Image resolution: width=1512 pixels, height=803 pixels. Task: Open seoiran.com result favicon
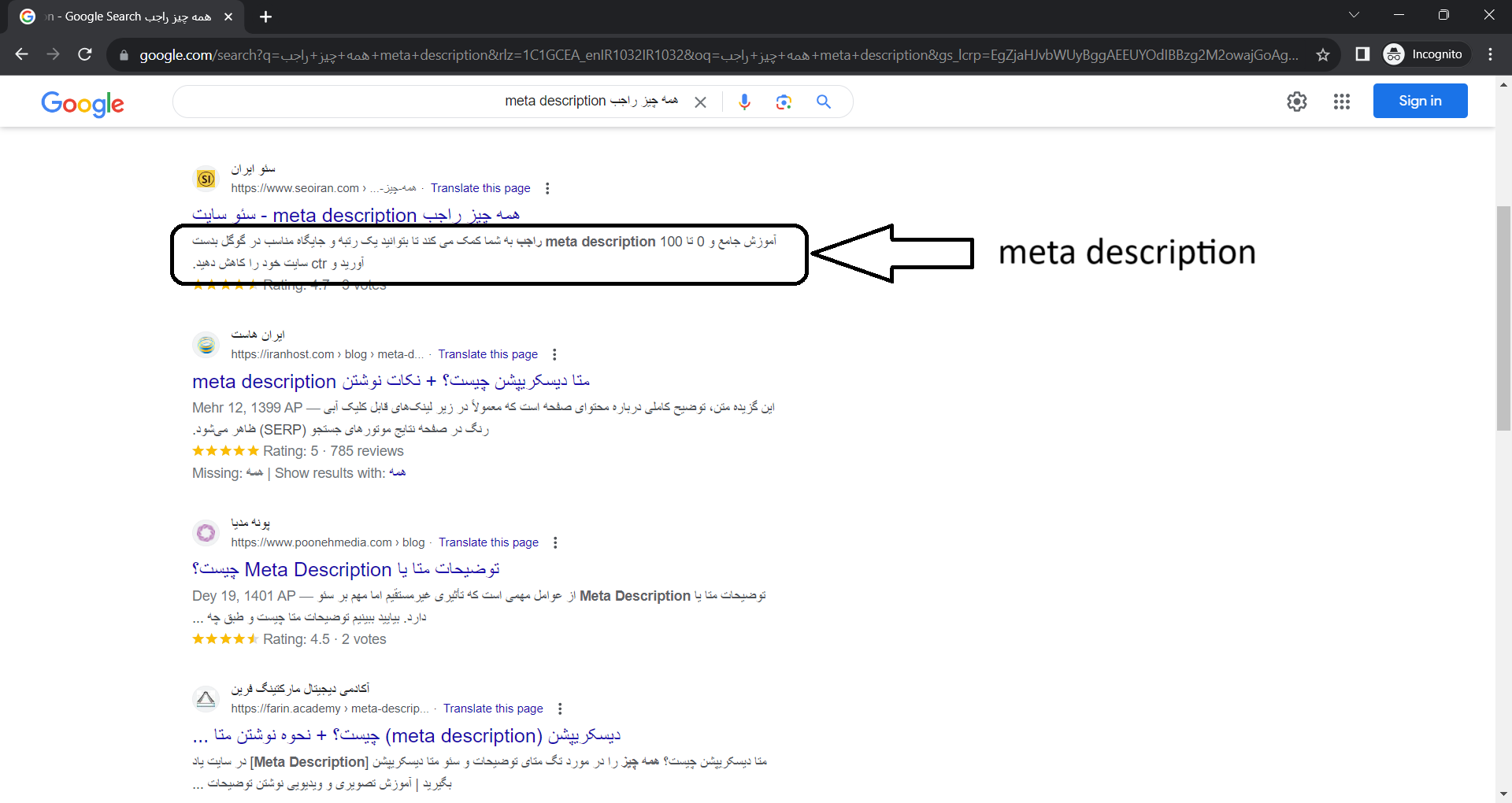206,179
